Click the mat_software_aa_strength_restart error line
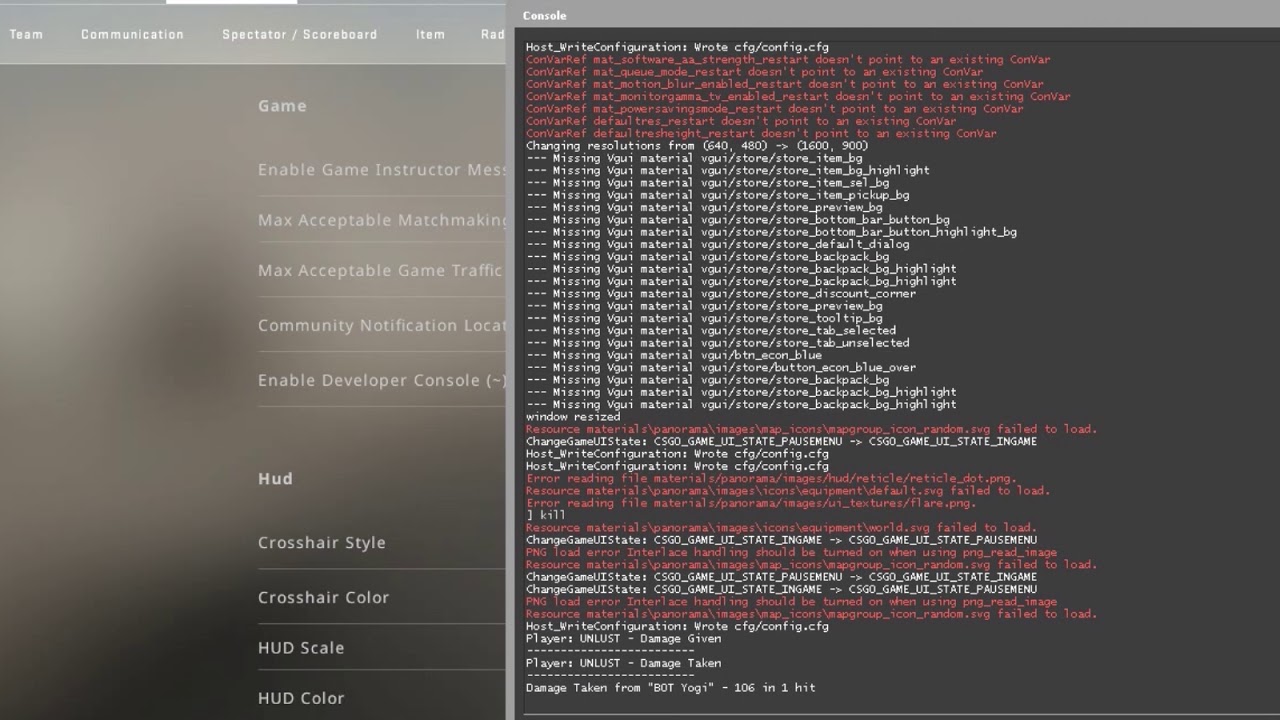The width and height of the screenshot is (1280, 720). (x=788, y=60)
